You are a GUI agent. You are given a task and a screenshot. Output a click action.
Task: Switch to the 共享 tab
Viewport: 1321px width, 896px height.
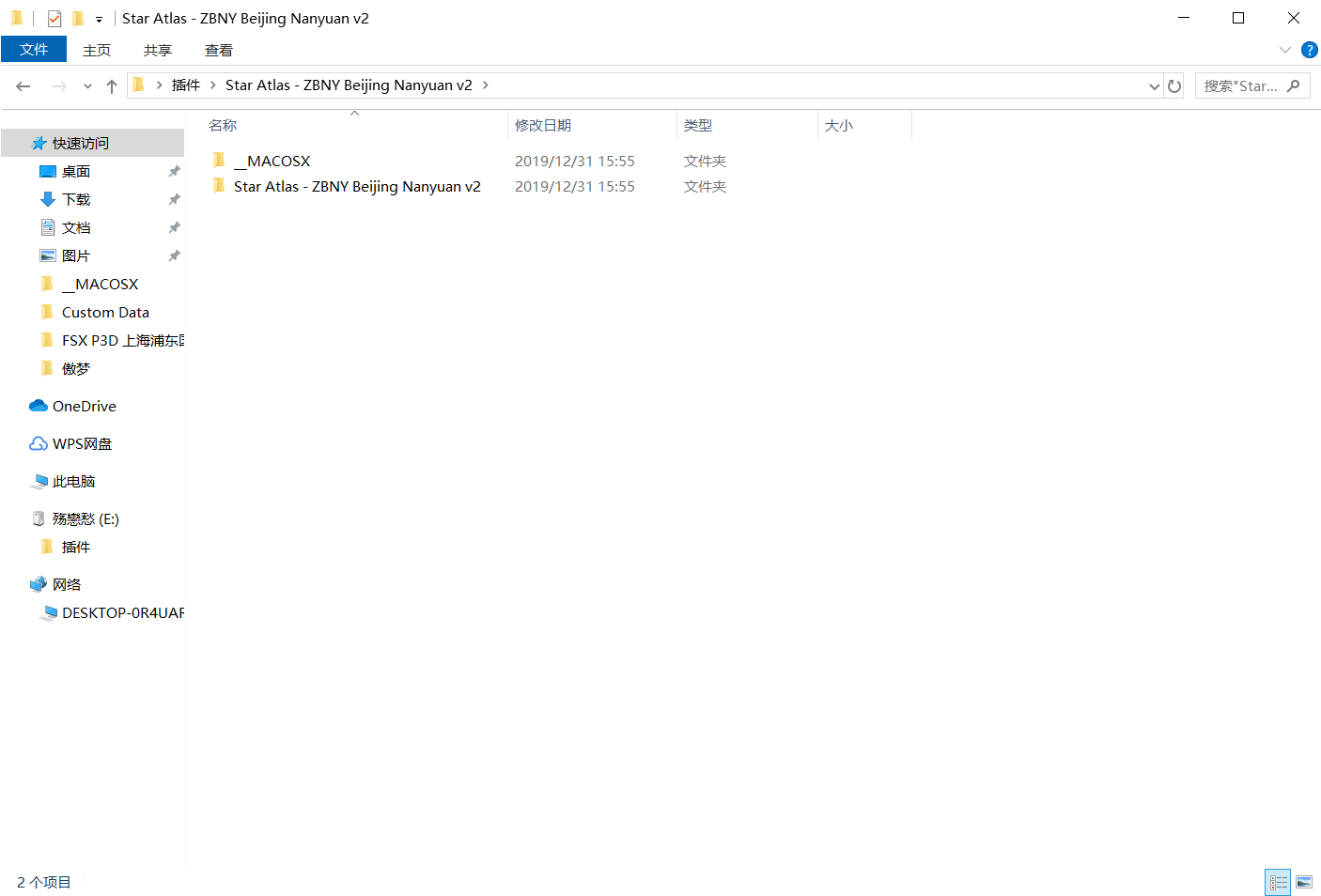pos(158,50)
